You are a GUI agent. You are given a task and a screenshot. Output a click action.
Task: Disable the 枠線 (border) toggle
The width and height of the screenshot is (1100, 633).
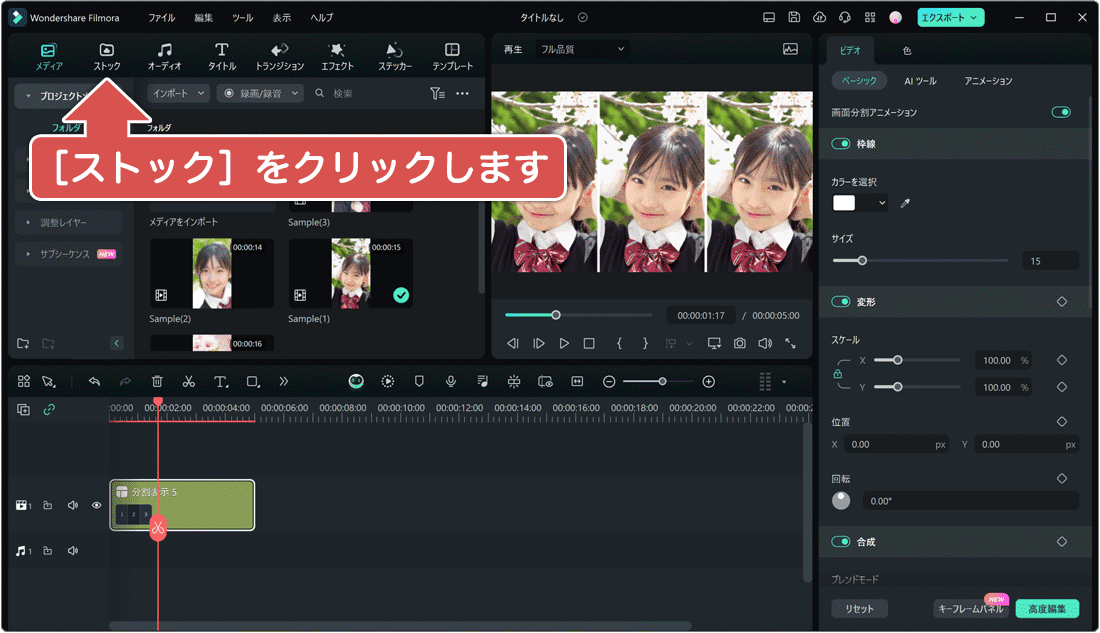tap(840, 143)
